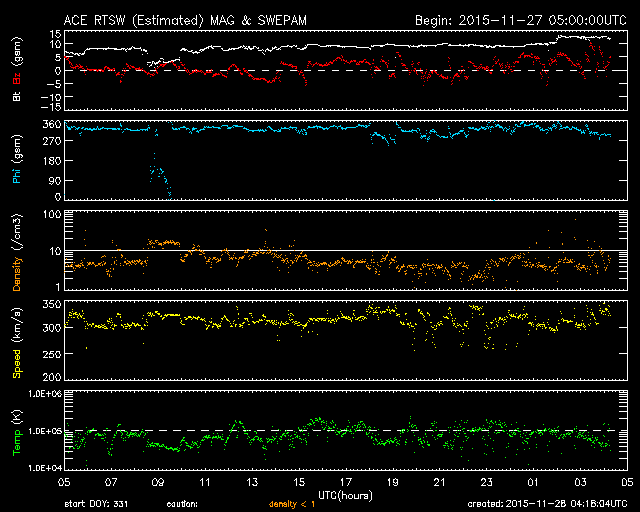
Task: Click the green Temp (K) axis label
Action: click(x=16, y=428)
